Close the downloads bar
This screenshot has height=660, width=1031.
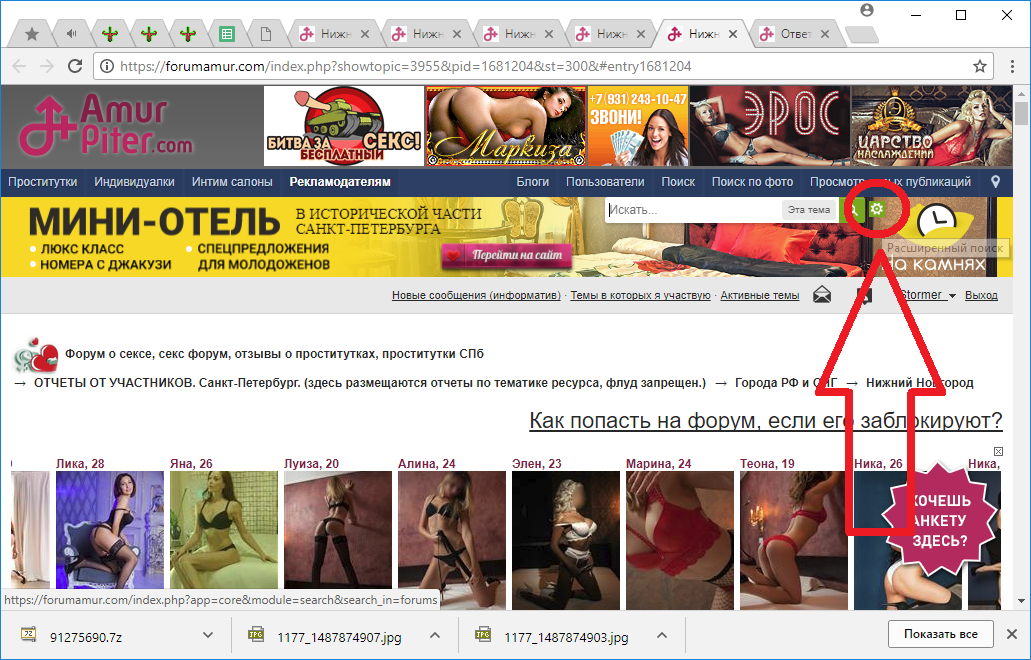[x=1011, y=635]
